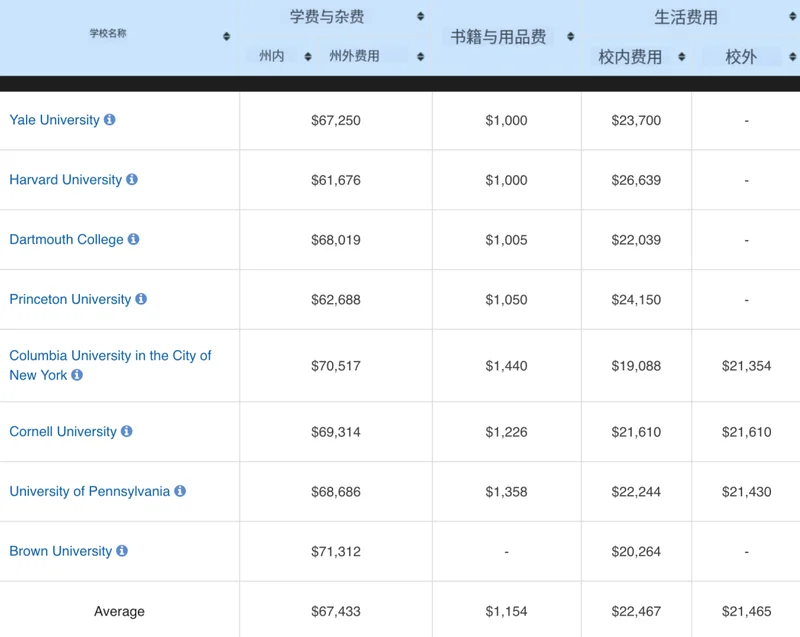Click info icon beside Princeton University
Screen dimensions: 800x637
pyautogui.click(x=141, y=299)
